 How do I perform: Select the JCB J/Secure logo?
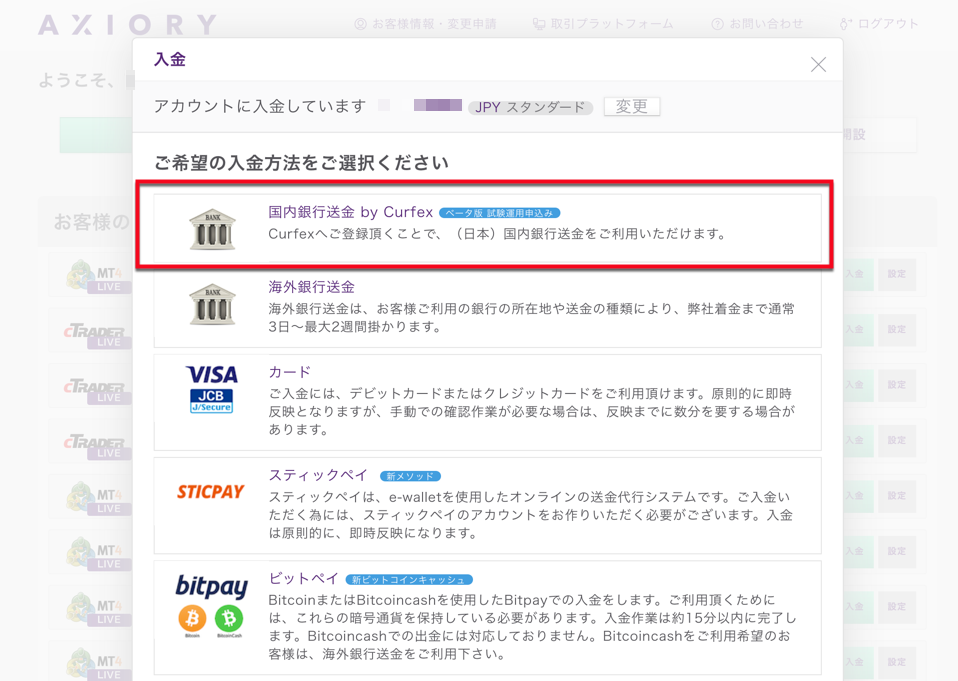click(x=211, y=401)
